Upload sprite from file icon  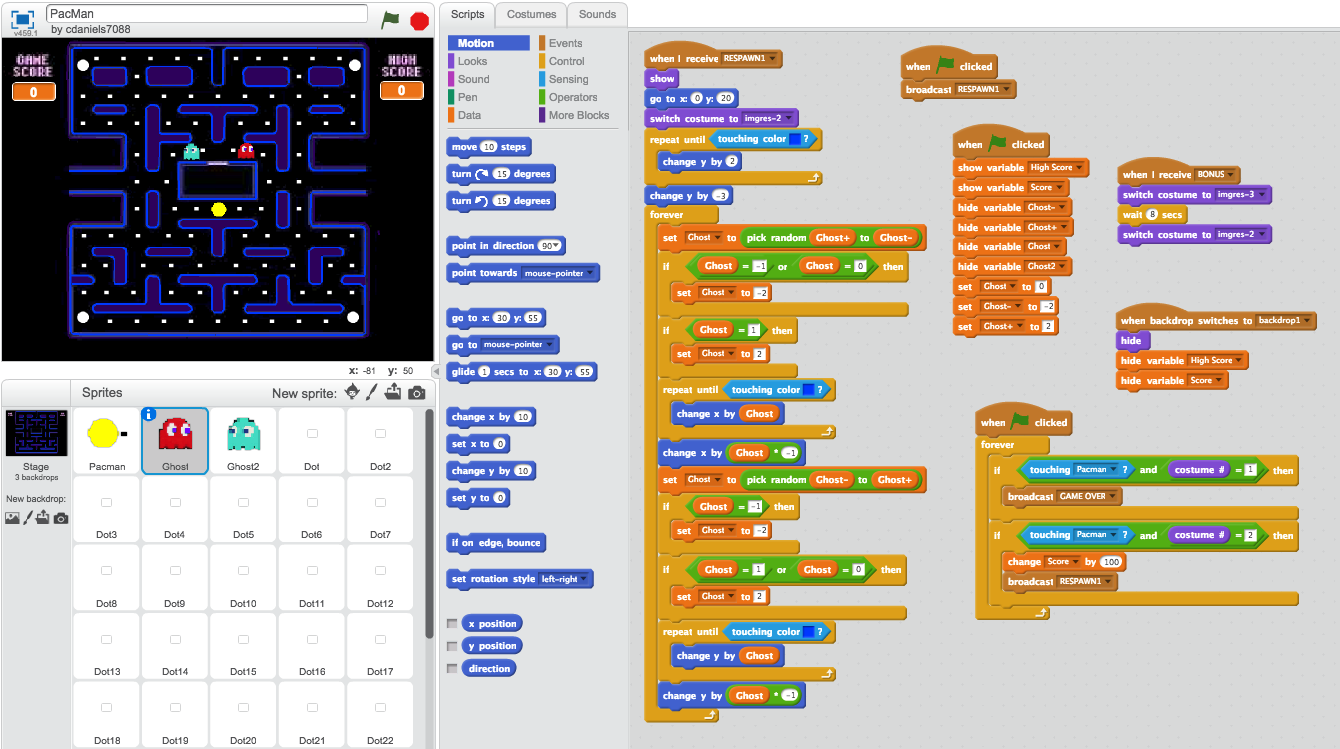(394, 393)
